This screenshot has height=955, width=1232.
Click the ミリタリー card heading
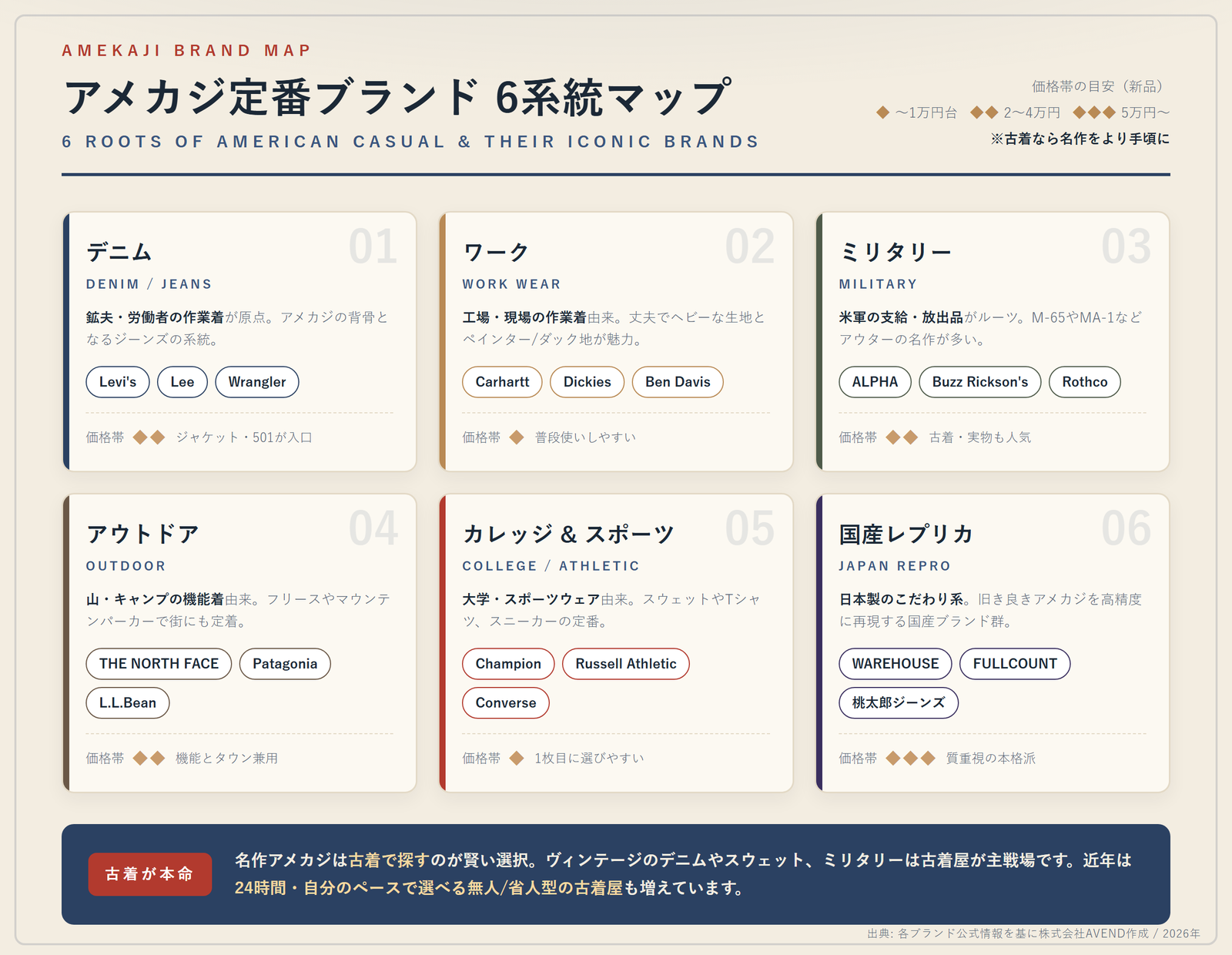point(896,252)
